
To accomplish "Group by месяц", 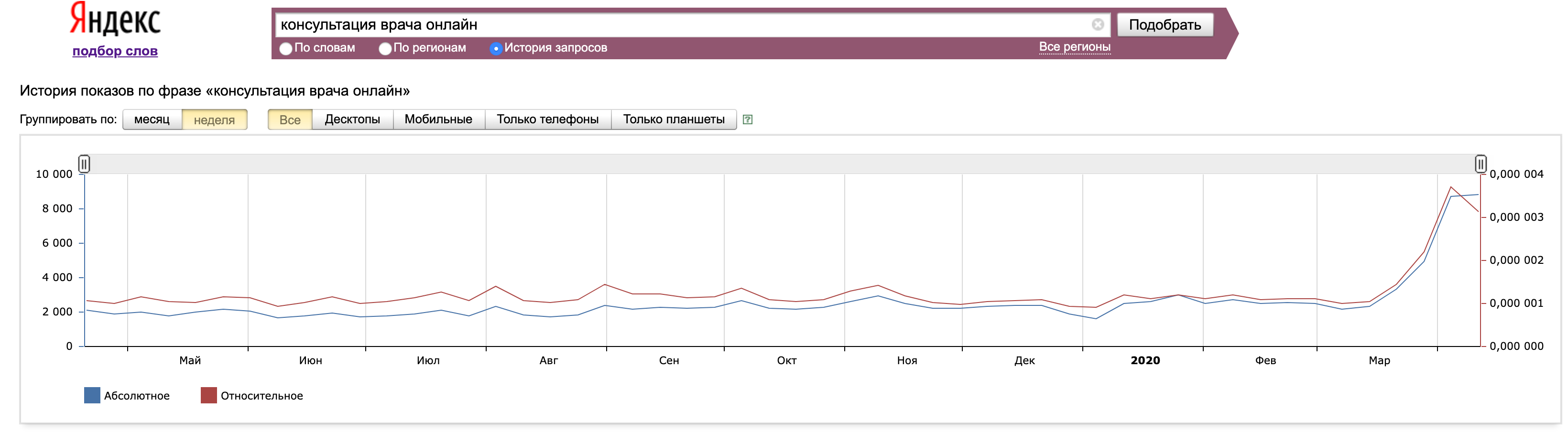I will coord(152,119).
